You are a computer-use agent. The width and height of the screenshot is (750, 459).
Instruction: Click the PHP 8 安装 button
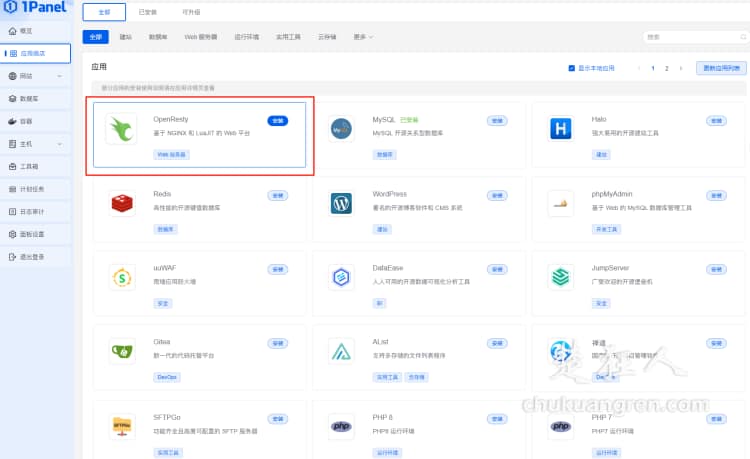coord(497,419)
